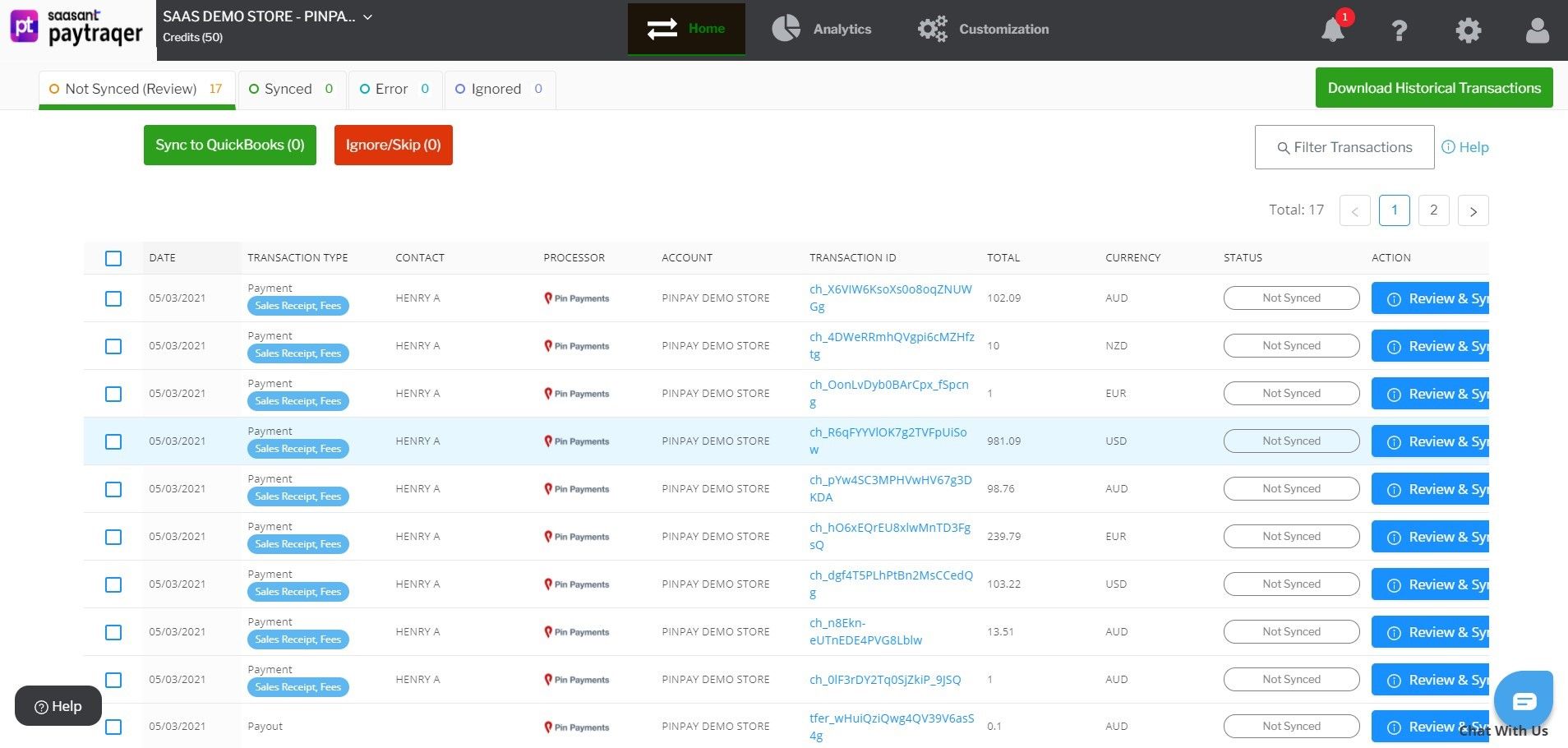The width and height of the screenshot is (1568, 748).
Task: Open the user profile icon
Action: pyautogui.click(x=1537, y=30)
